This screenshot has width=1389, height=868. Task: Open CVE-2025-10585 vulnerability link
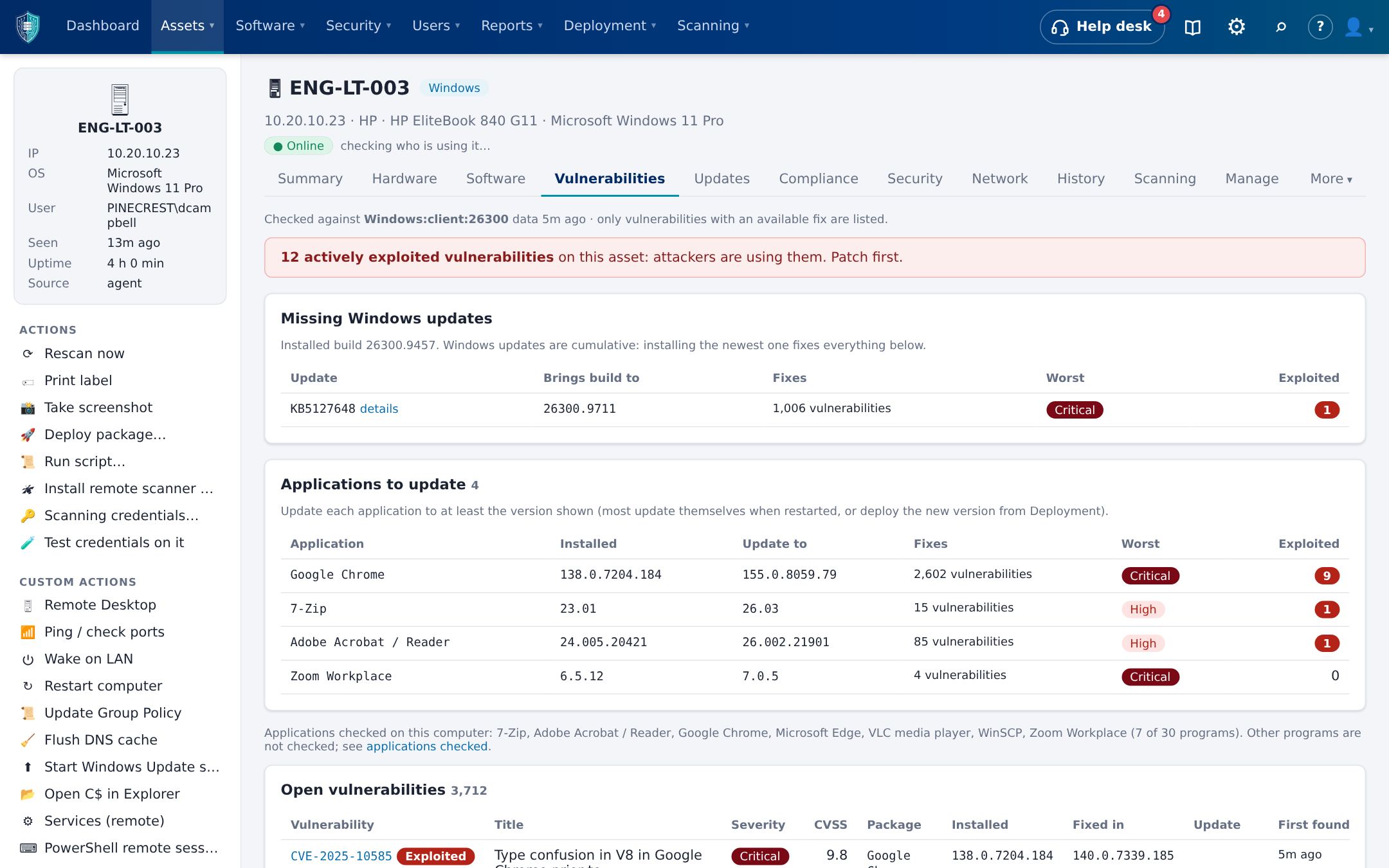point(341,856)
